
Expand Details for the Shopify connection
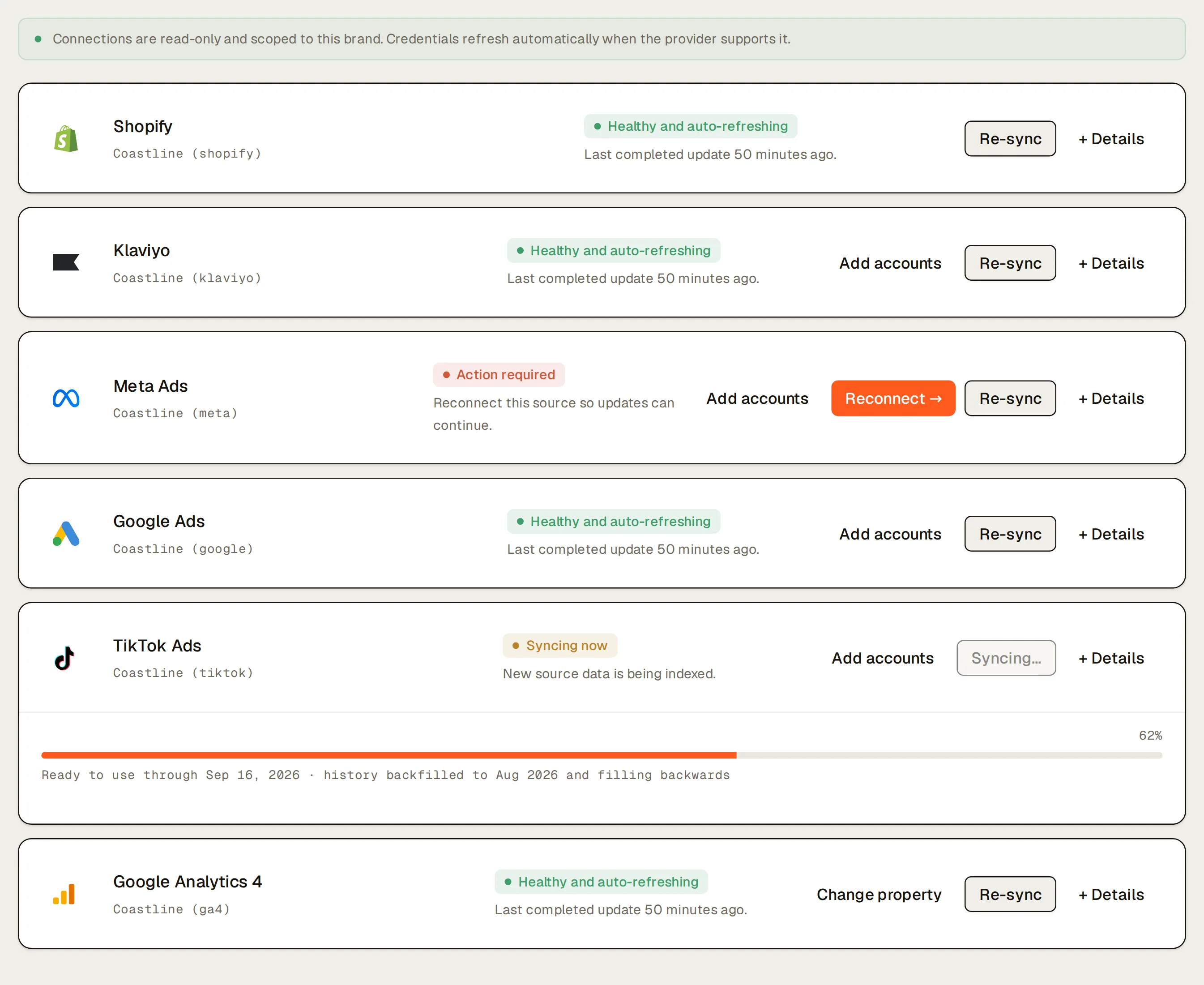click(1111, 139)
